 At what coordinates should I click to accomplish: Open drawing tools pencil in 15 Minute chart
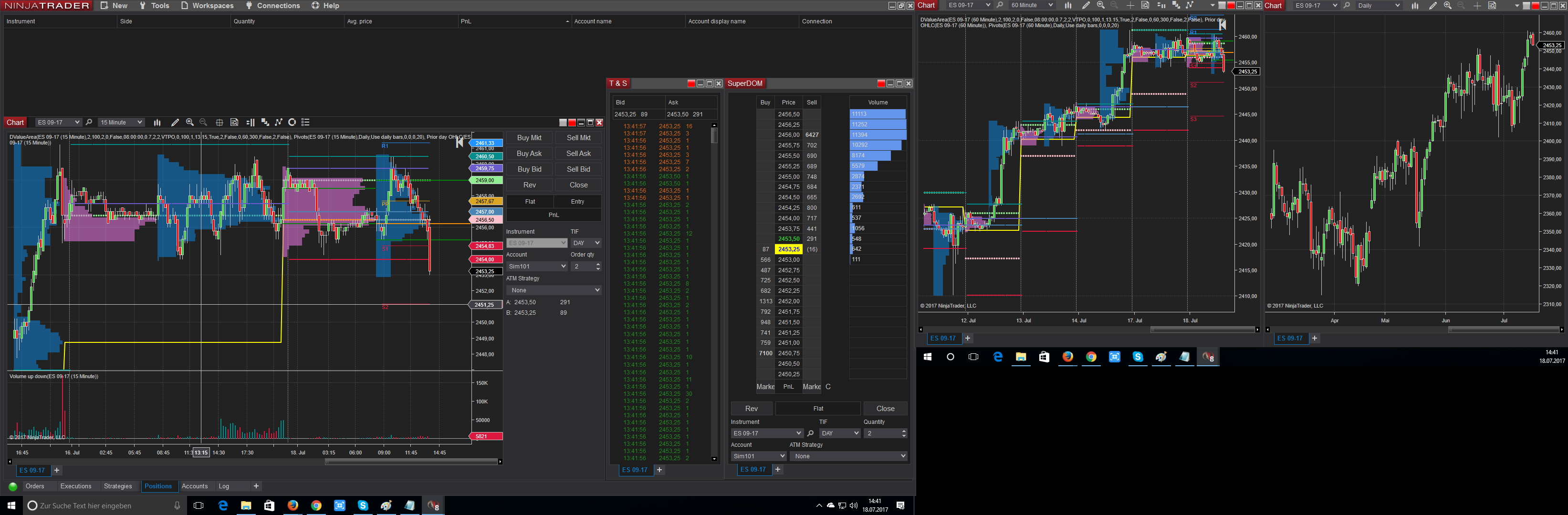[x=175, y=123]
